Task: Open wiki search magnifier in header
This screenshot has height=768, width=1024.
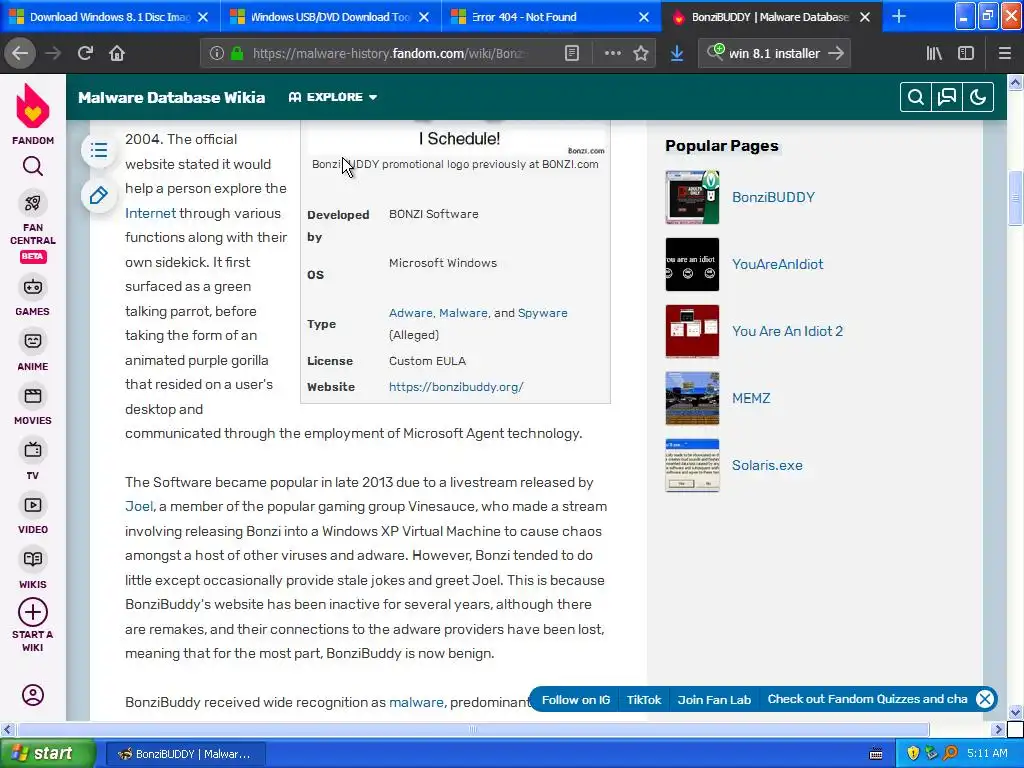Action: (x=916, y=97)
